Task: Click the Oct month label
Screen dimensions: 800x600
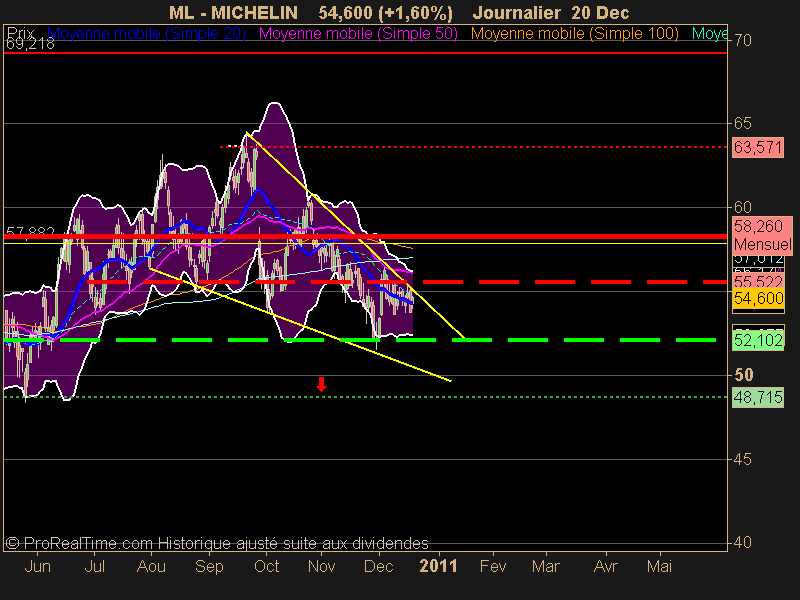Action: [x=266, y=566]
